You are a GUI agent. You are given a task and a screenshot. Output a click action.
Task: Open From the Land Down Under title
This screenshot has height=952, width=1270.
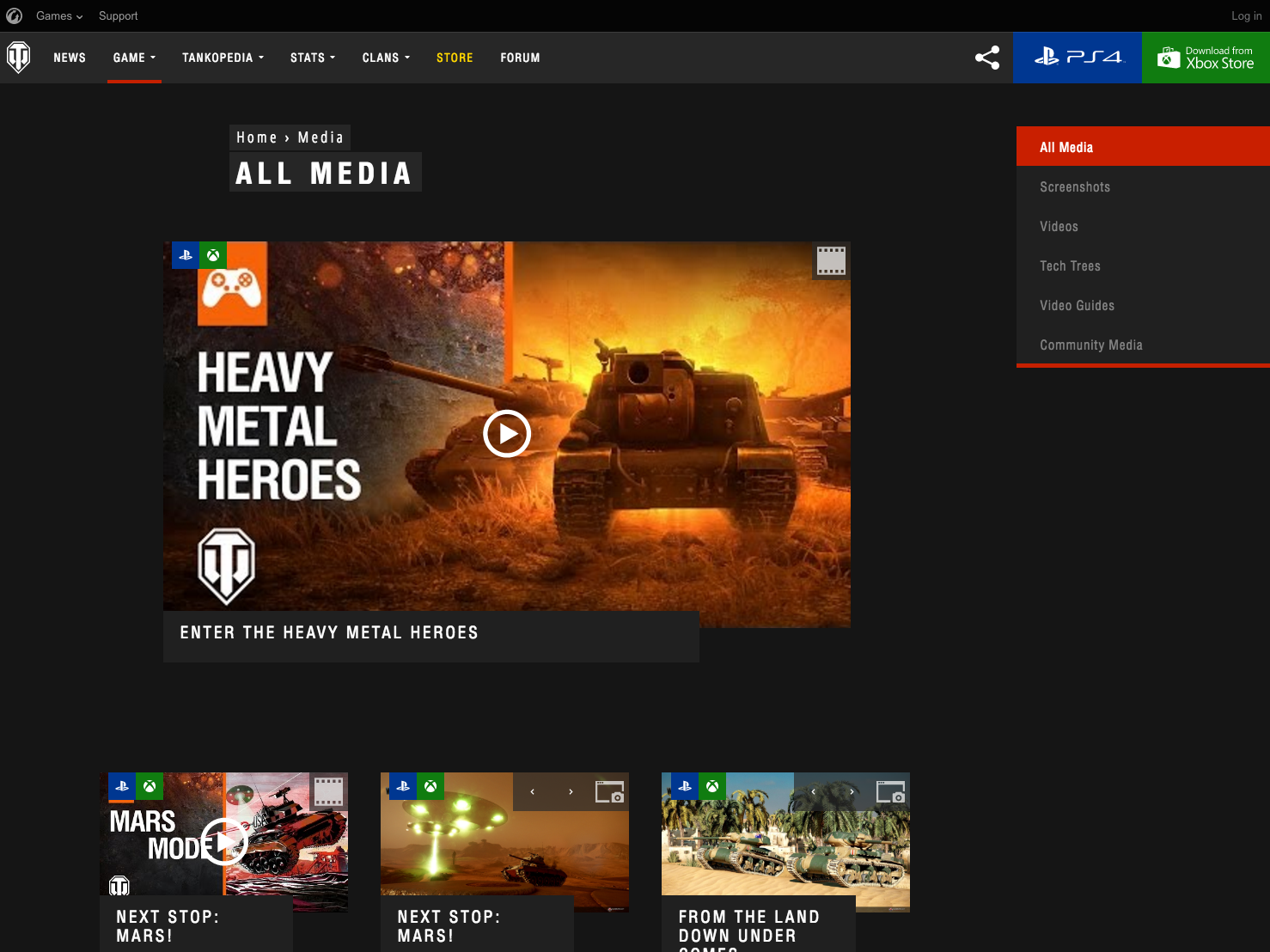tap(748, 931)
